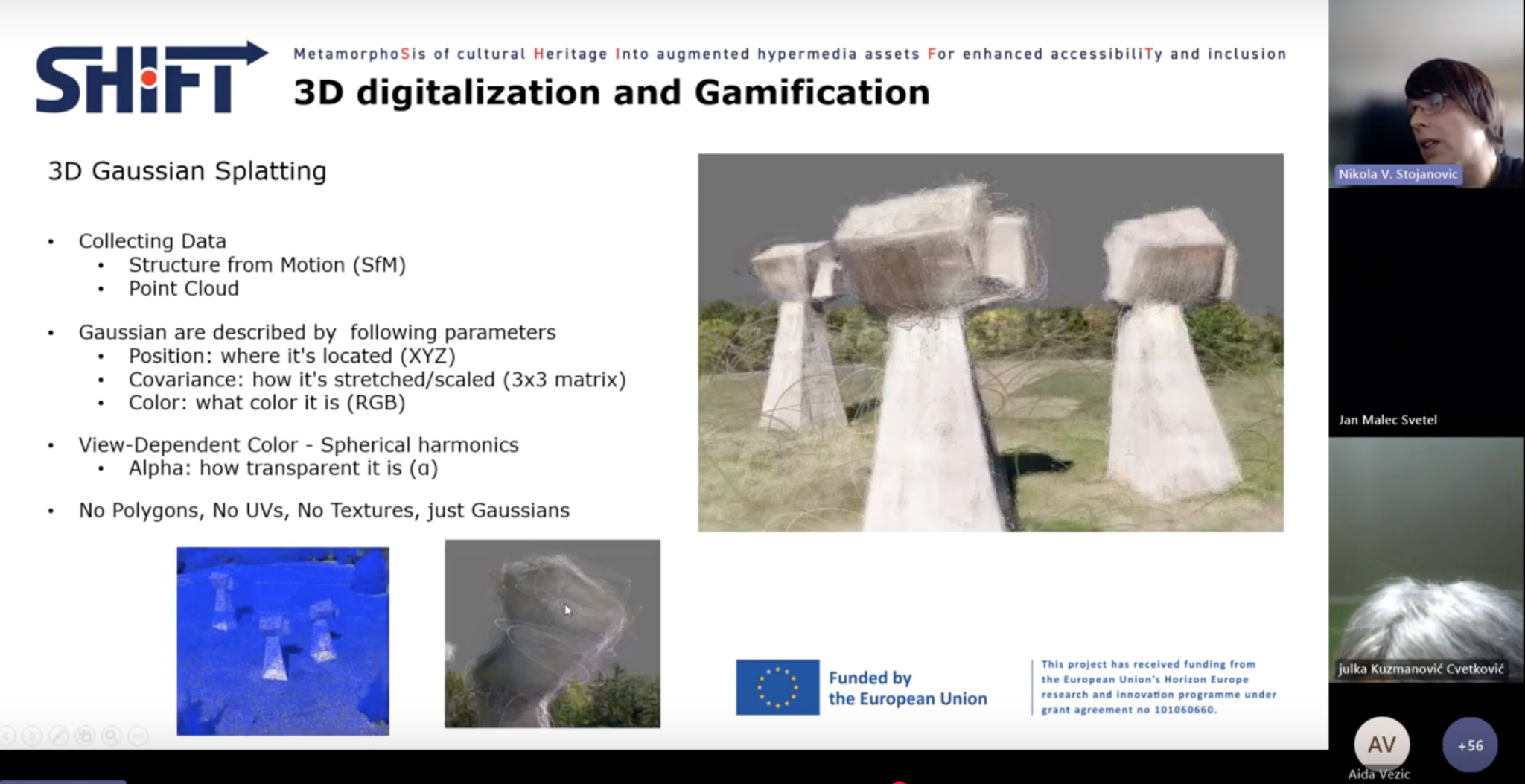Click the small gray Gaussian close-up image

(553, 634)
